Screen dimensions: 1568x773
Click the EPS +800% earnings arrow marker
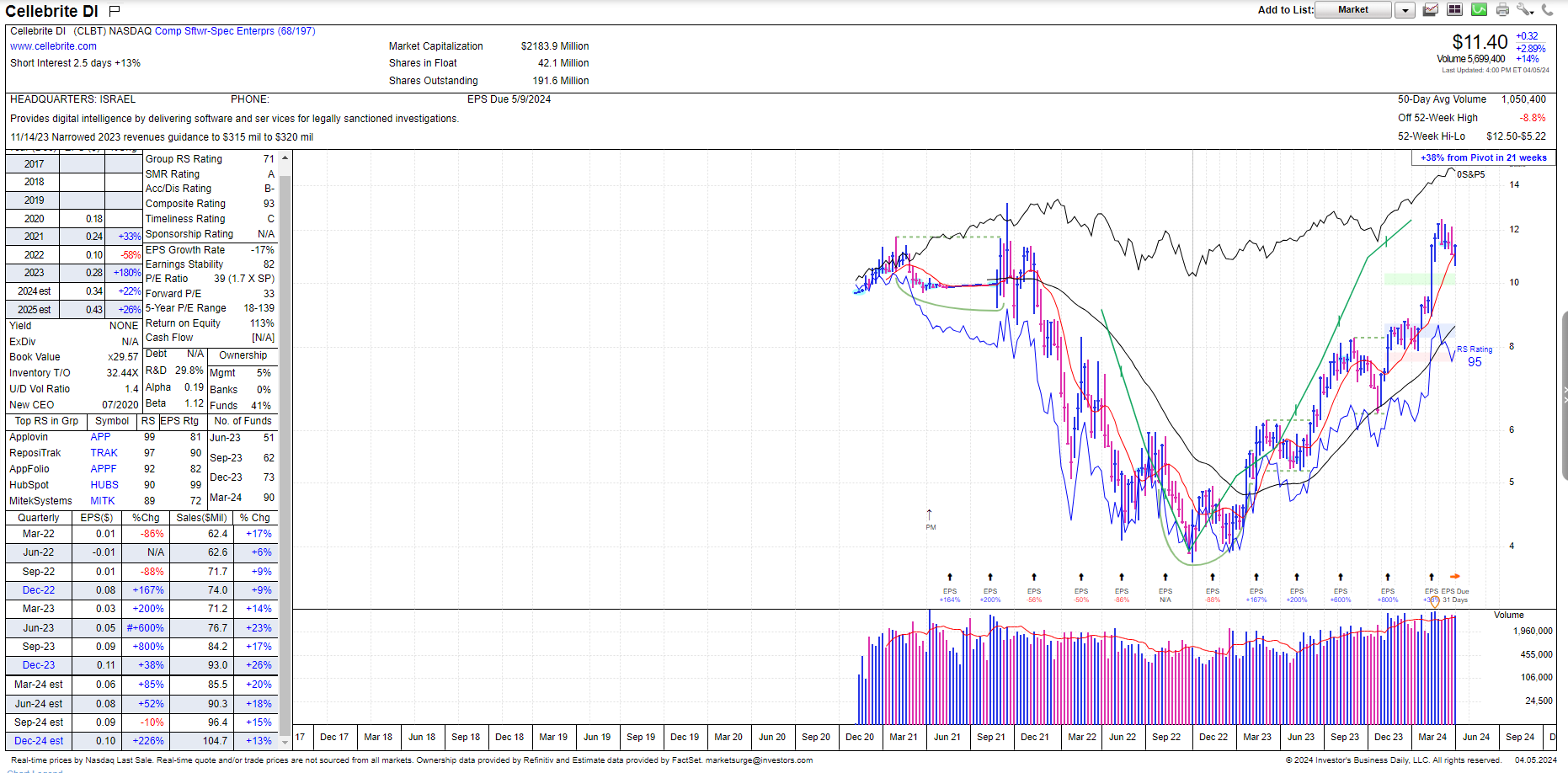(x=1388, y=577)
